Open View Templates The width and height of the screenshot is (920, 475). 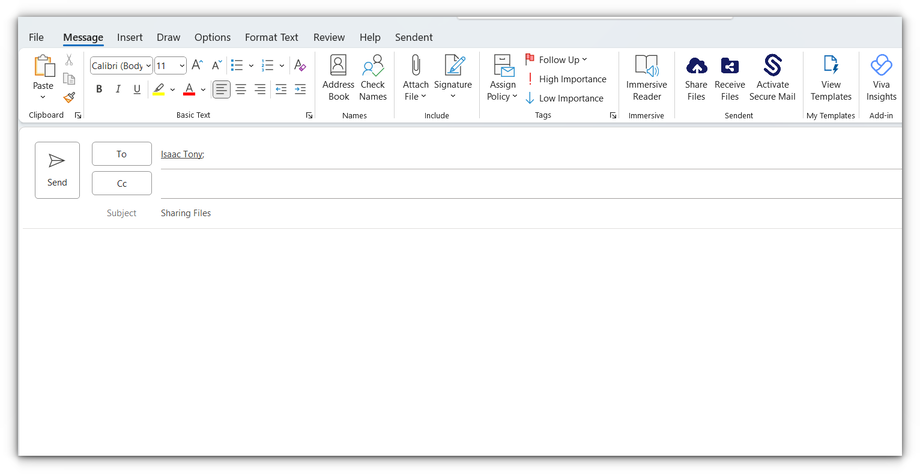[x=831, y=67]
